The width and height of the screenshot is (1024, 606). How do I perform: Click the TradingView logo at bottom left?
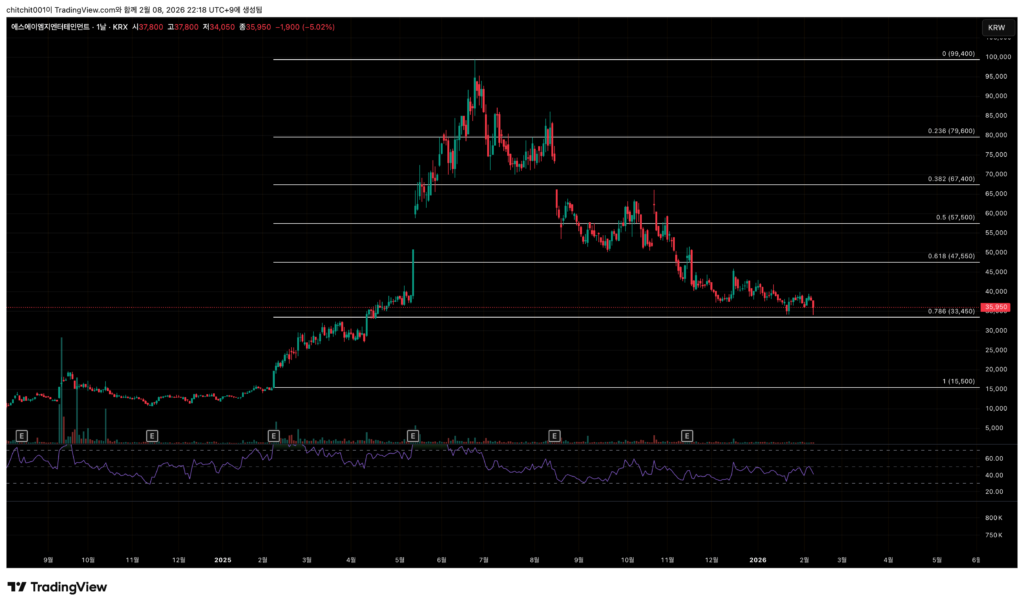(x=57, y=587)
